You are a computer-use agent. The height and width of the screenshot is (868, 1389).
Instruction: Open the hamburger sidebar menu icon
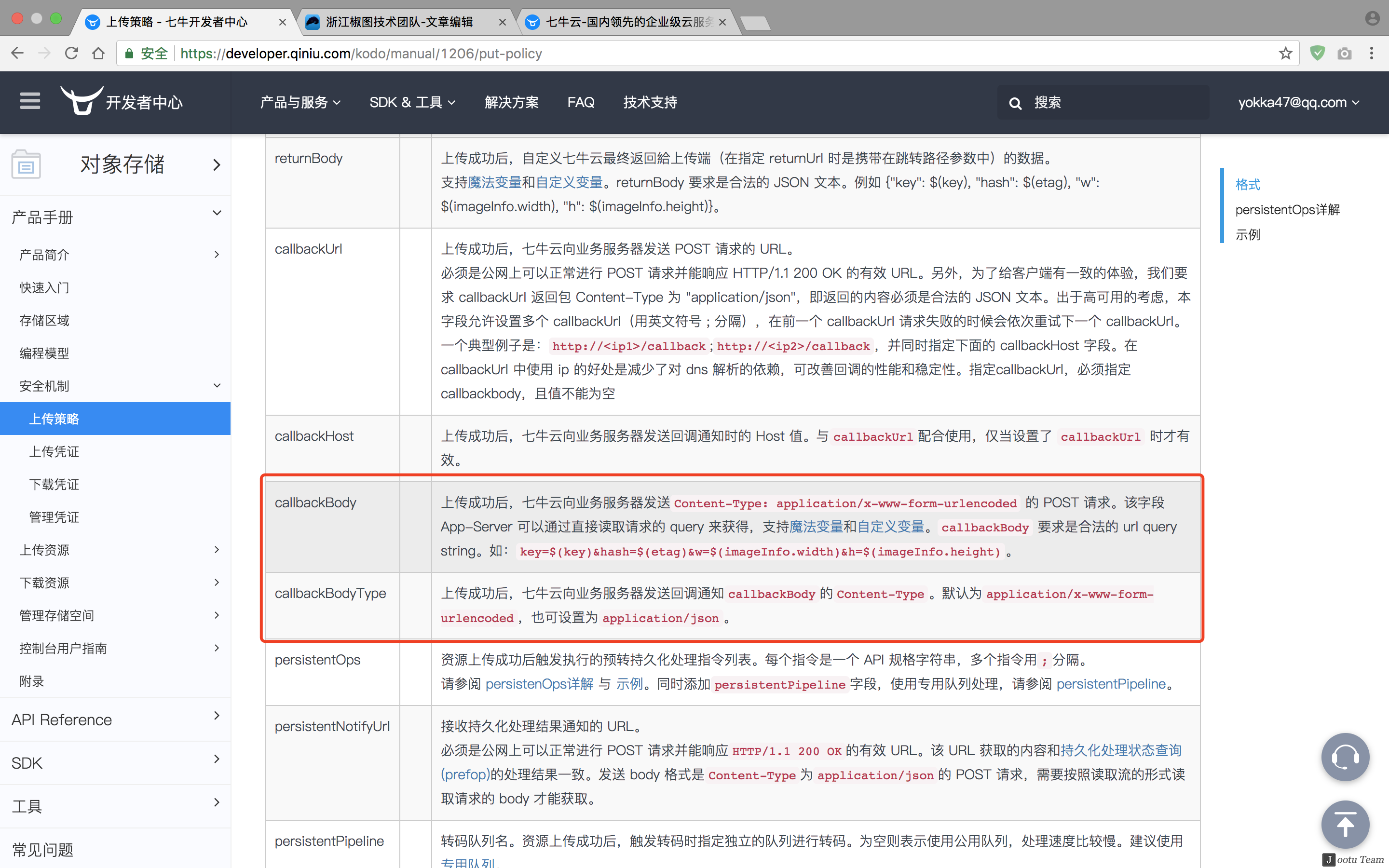tap(30, 102)
